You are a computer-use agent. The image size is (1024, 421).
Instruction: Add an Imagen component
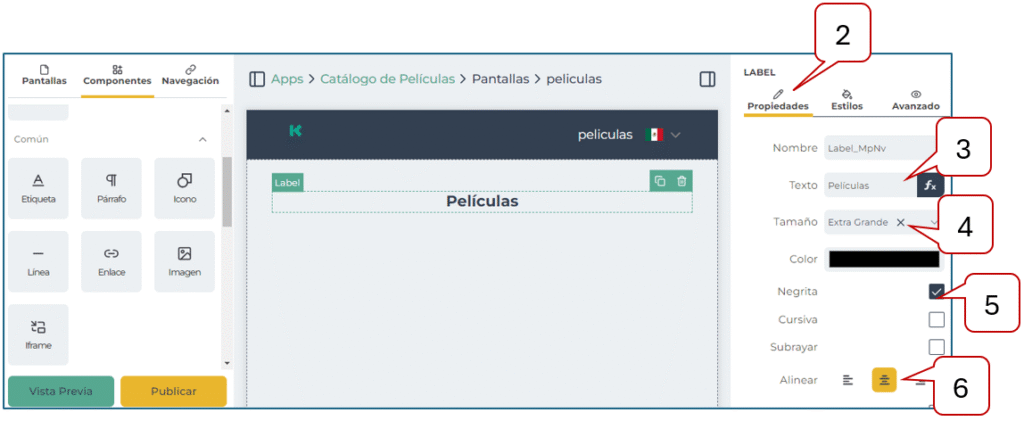[x=184, y=261]
